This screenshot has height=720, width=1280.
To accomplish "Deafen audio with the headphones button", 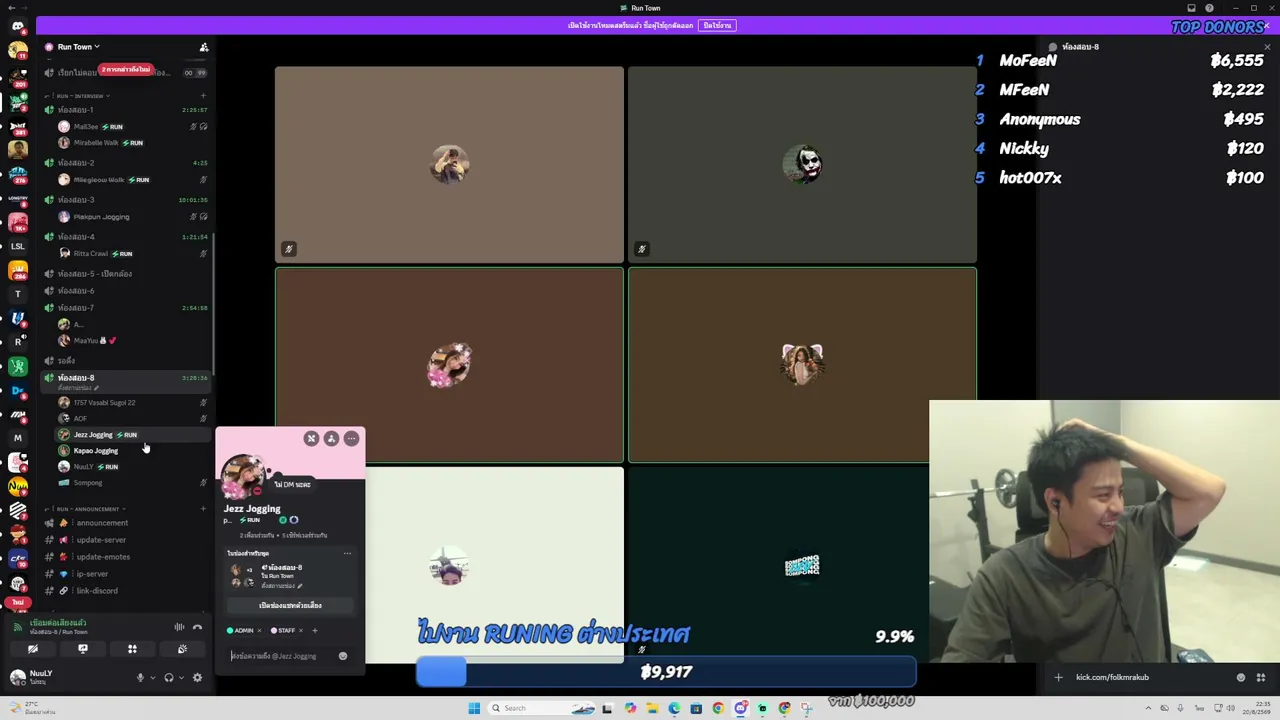I will [x=168, y=678].
